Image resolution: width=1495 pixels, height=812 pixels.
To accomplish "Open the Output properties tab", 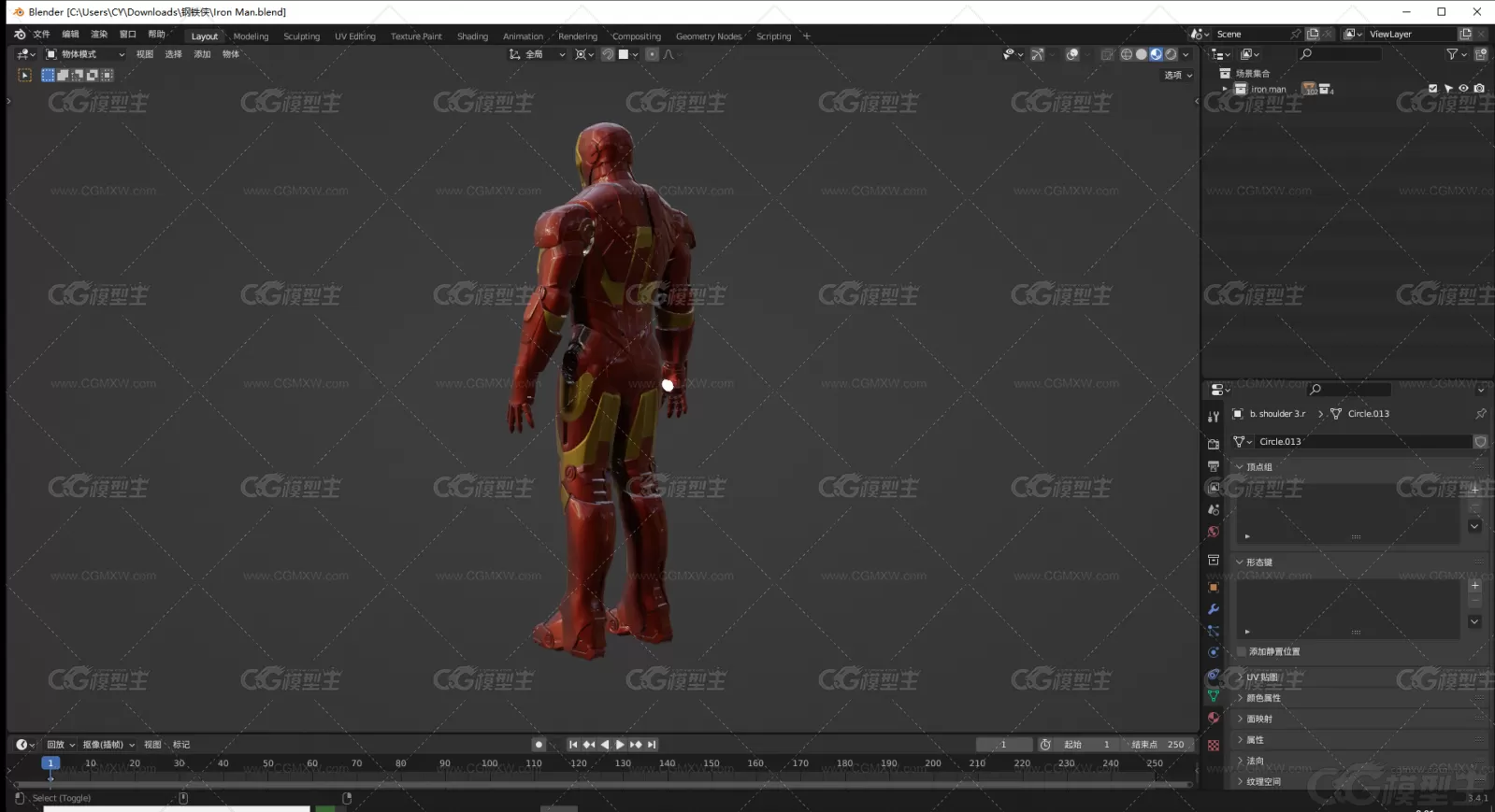I will pyautogui.click(x=1214, y=465).
